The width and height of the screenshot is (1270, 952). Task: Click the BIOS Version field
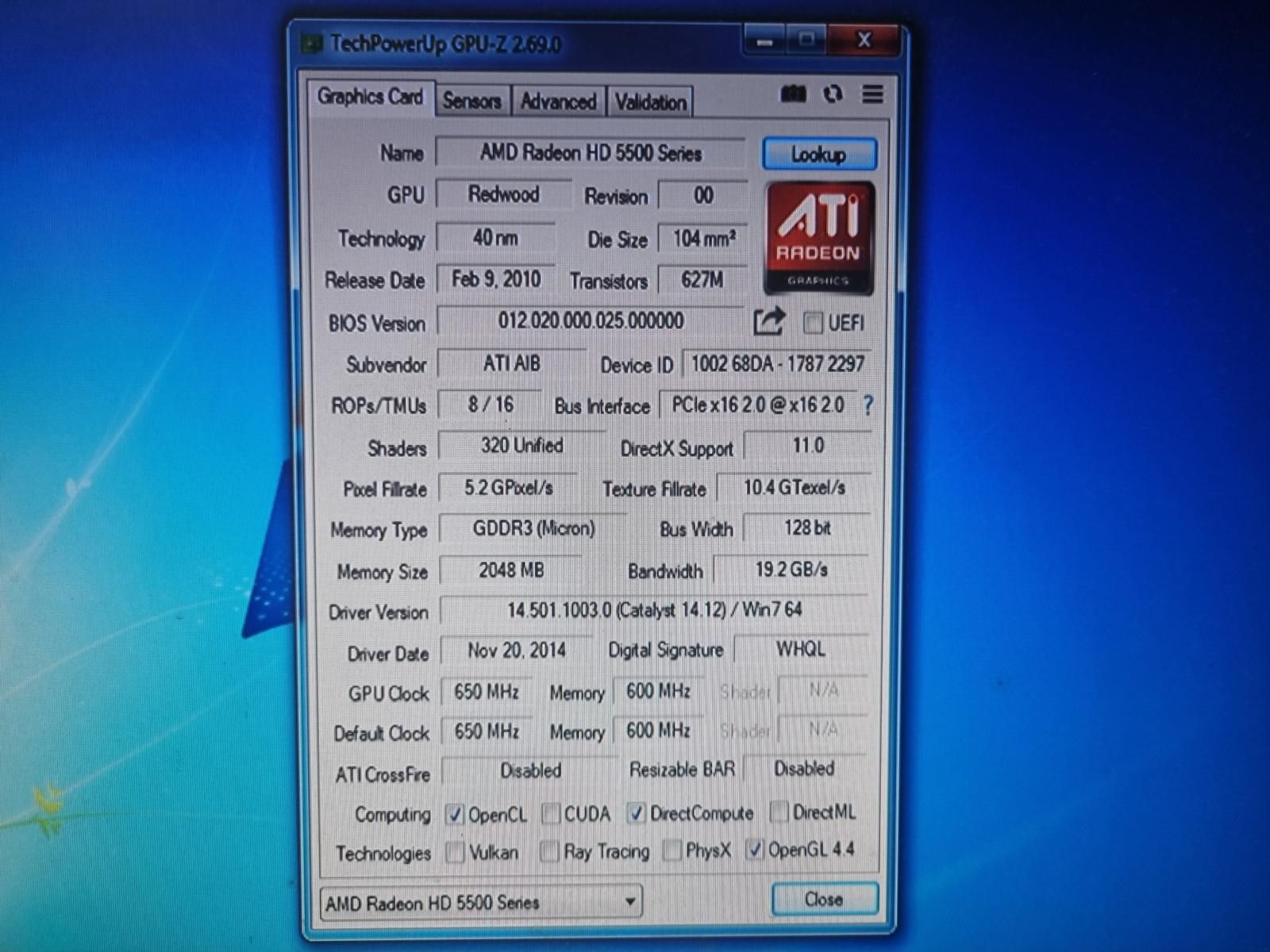591,321
